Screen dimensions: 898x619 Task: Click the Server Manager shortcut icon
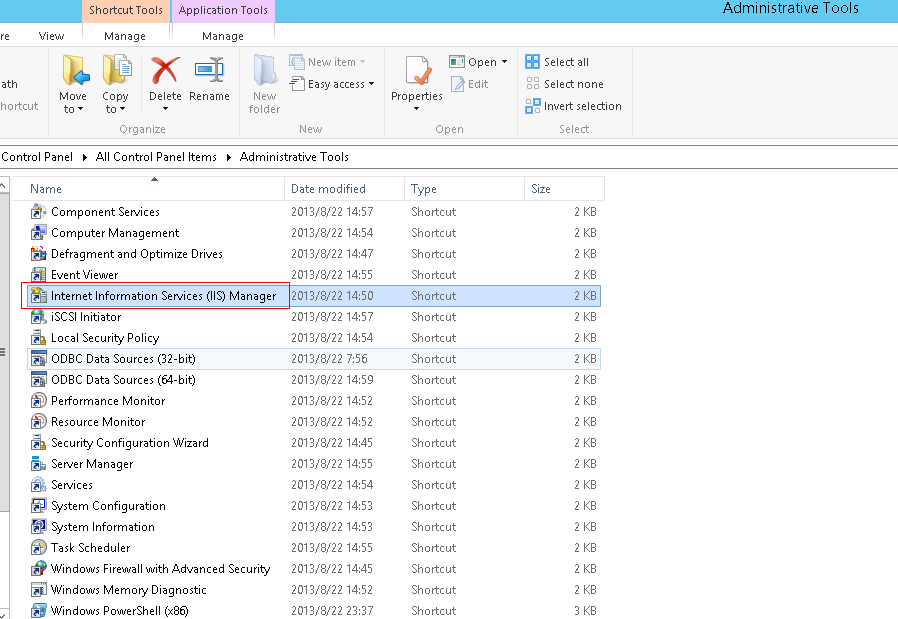click(x=38, y=464)
